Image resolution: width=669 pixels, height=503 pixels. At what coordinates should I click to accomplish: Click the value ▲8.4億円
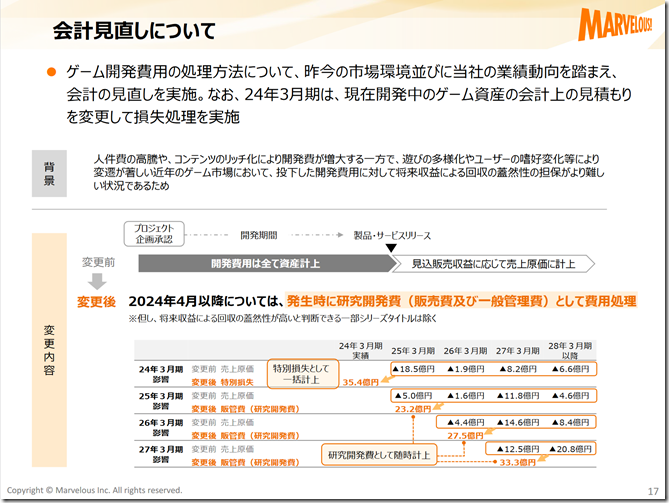coord(570,422)
